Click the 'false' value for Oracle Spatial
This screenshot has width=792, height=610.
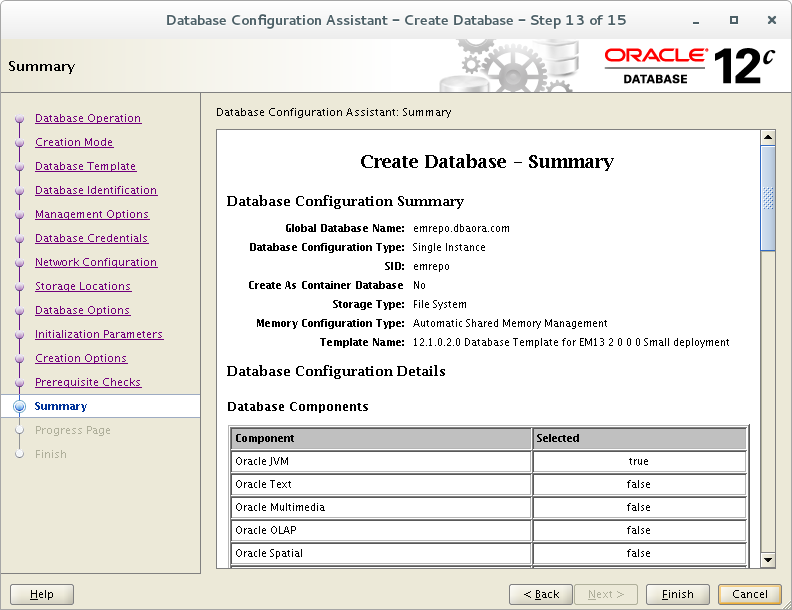point(638,553)
